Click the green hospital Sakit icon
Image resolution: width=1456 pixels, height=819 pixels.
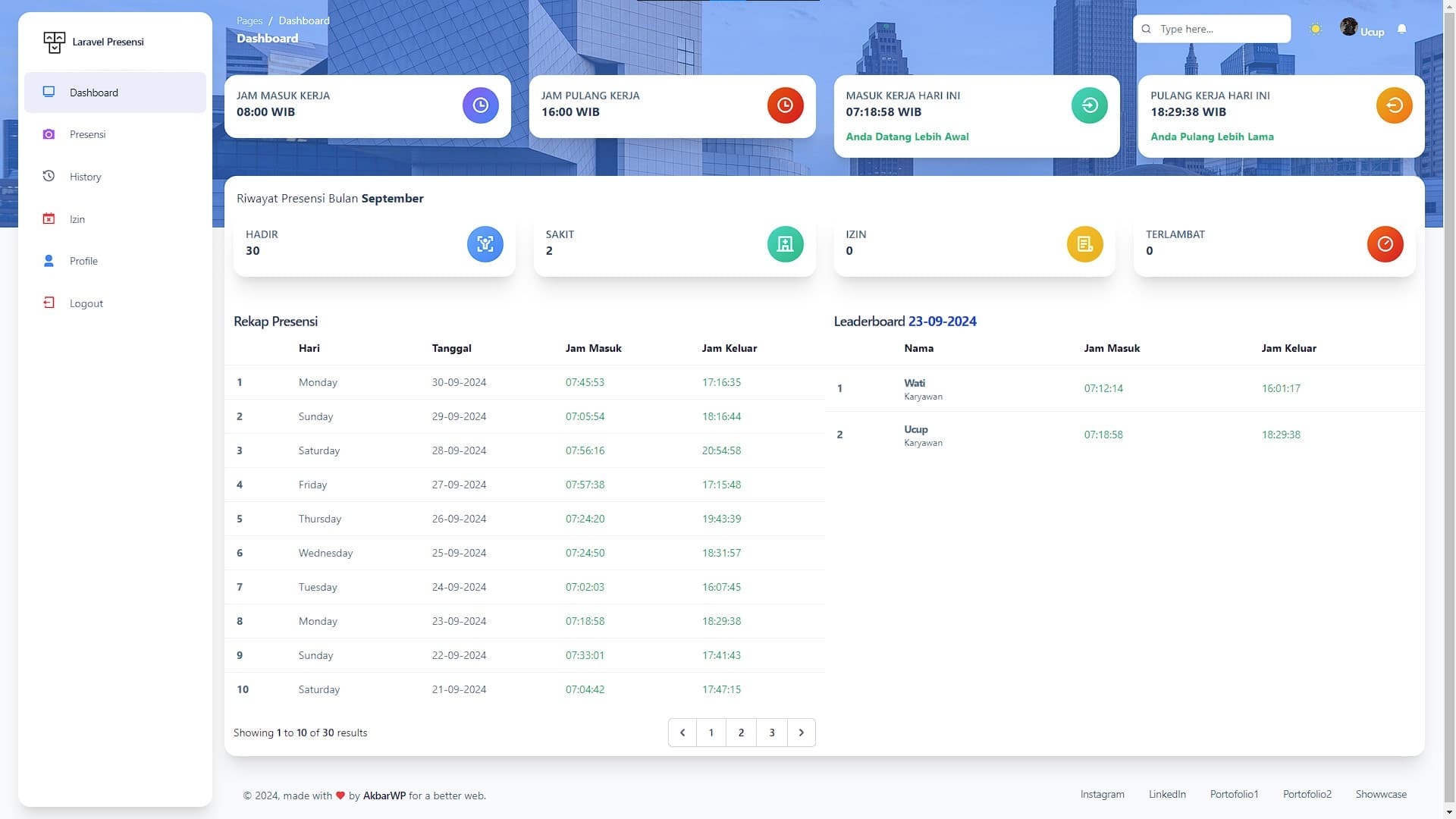pos(785,244)
